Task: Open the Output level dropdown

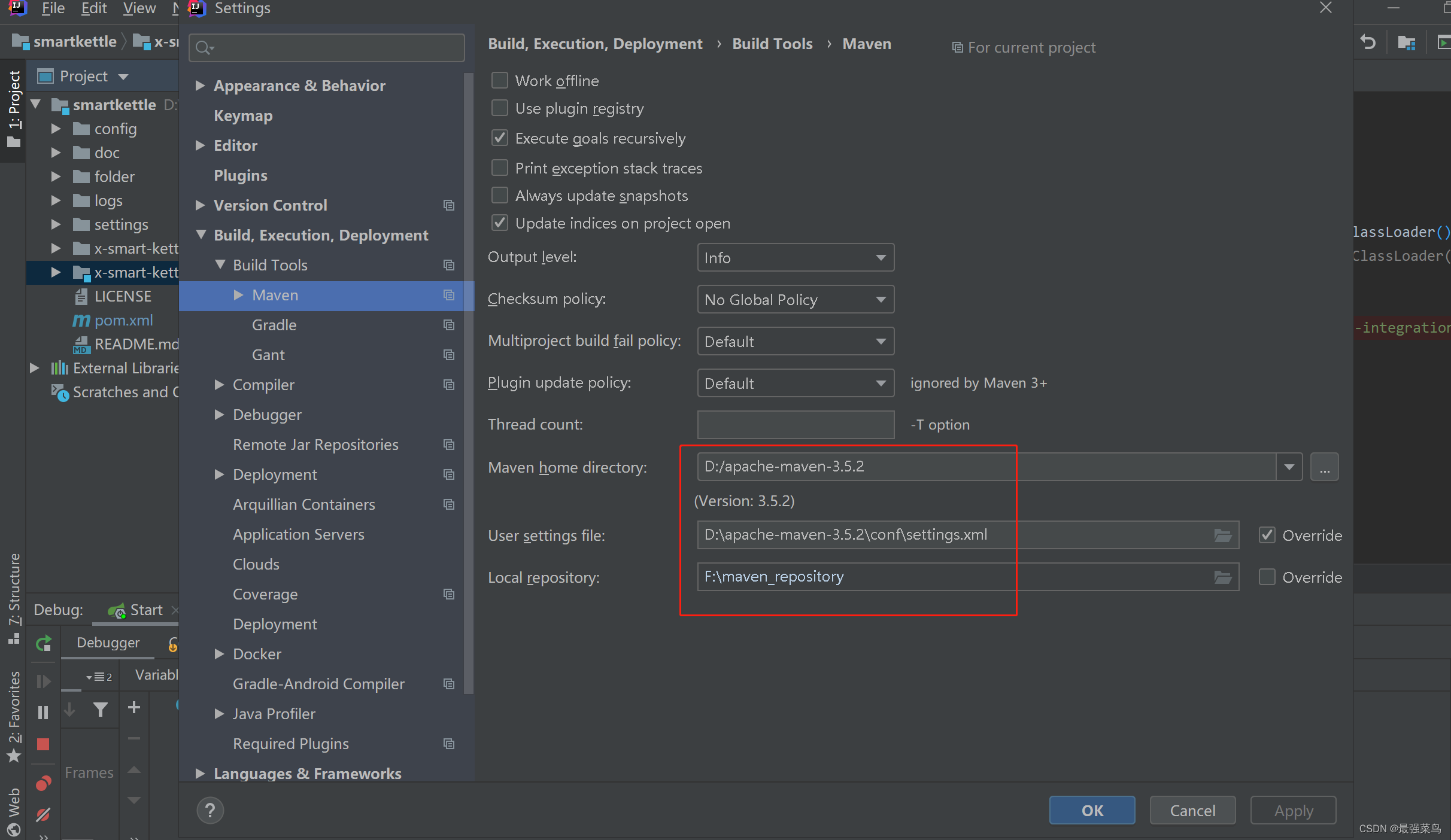Action: 795,257
